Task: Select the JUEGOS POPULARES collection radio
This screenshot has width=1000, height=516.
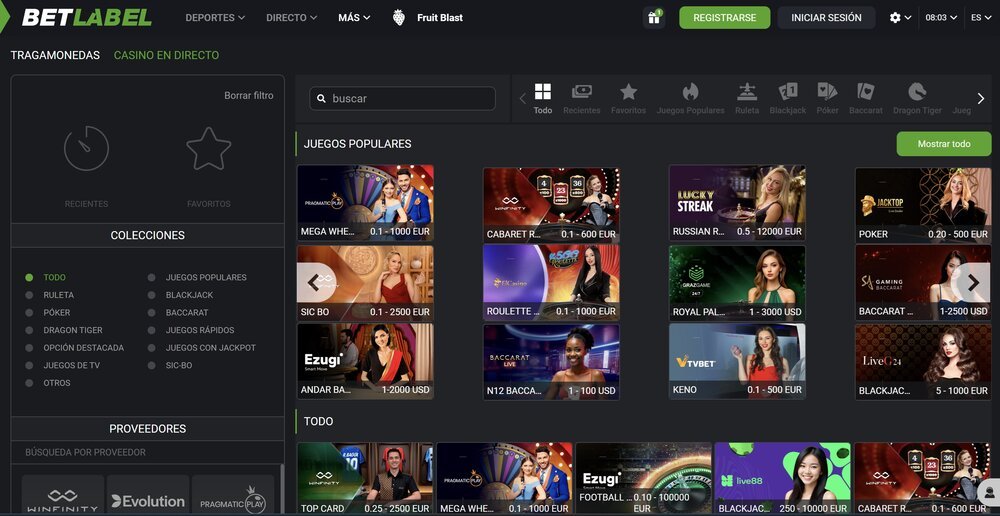Action: click(x=152, y=277)
